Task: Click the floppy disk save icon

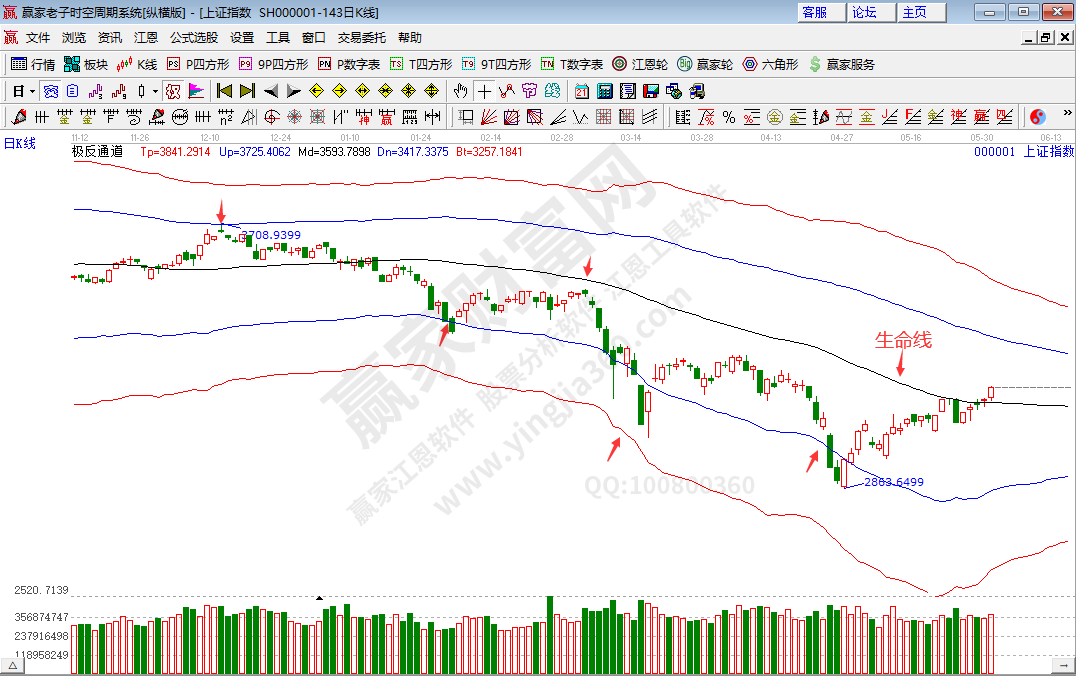Action: [x=651, y=91]
